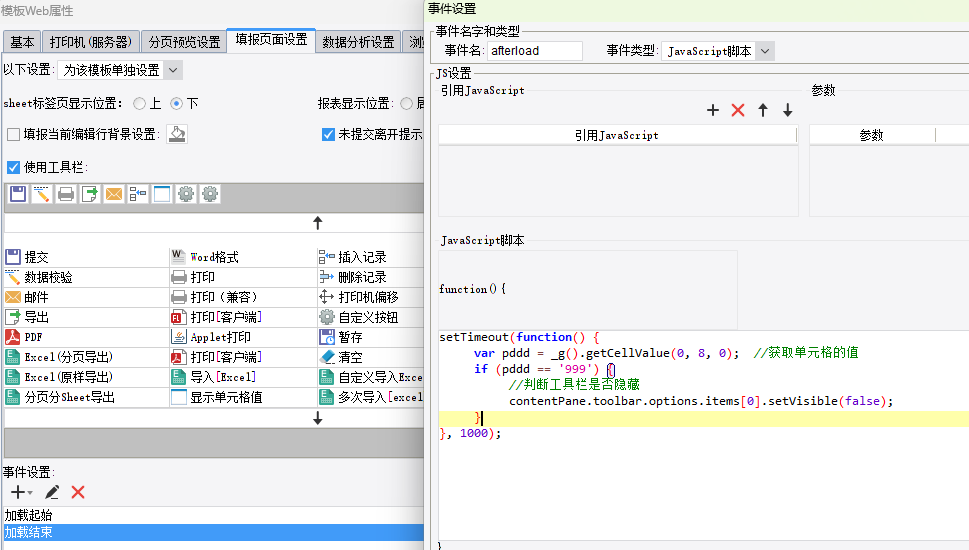969x550 pixels.
Task: Choose the 自定义按钮 item
Action: 359,317
